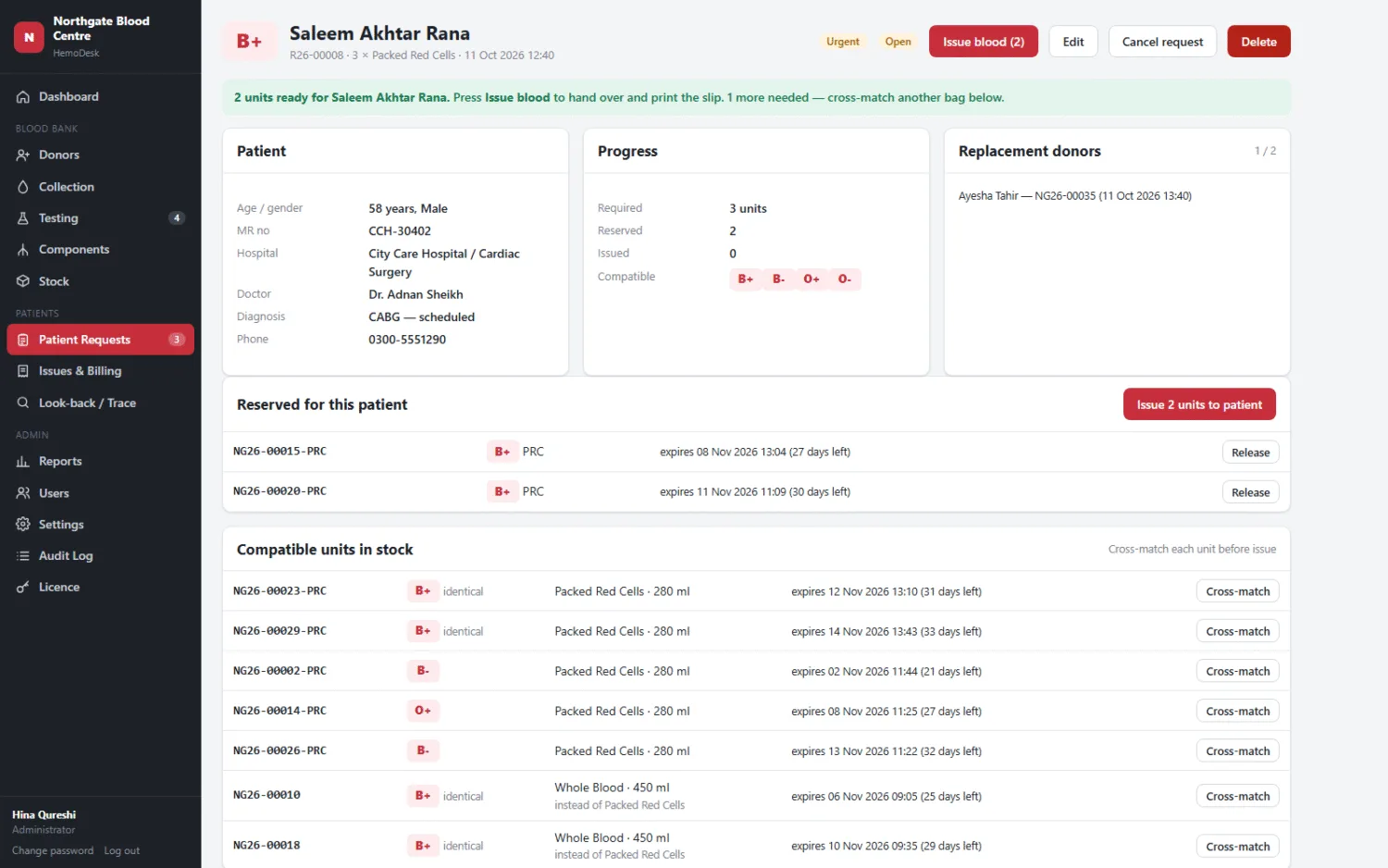Click replacement donor Ayesha Tahir entry
Screen dimensions: 1388x868
coord(1074,196)
